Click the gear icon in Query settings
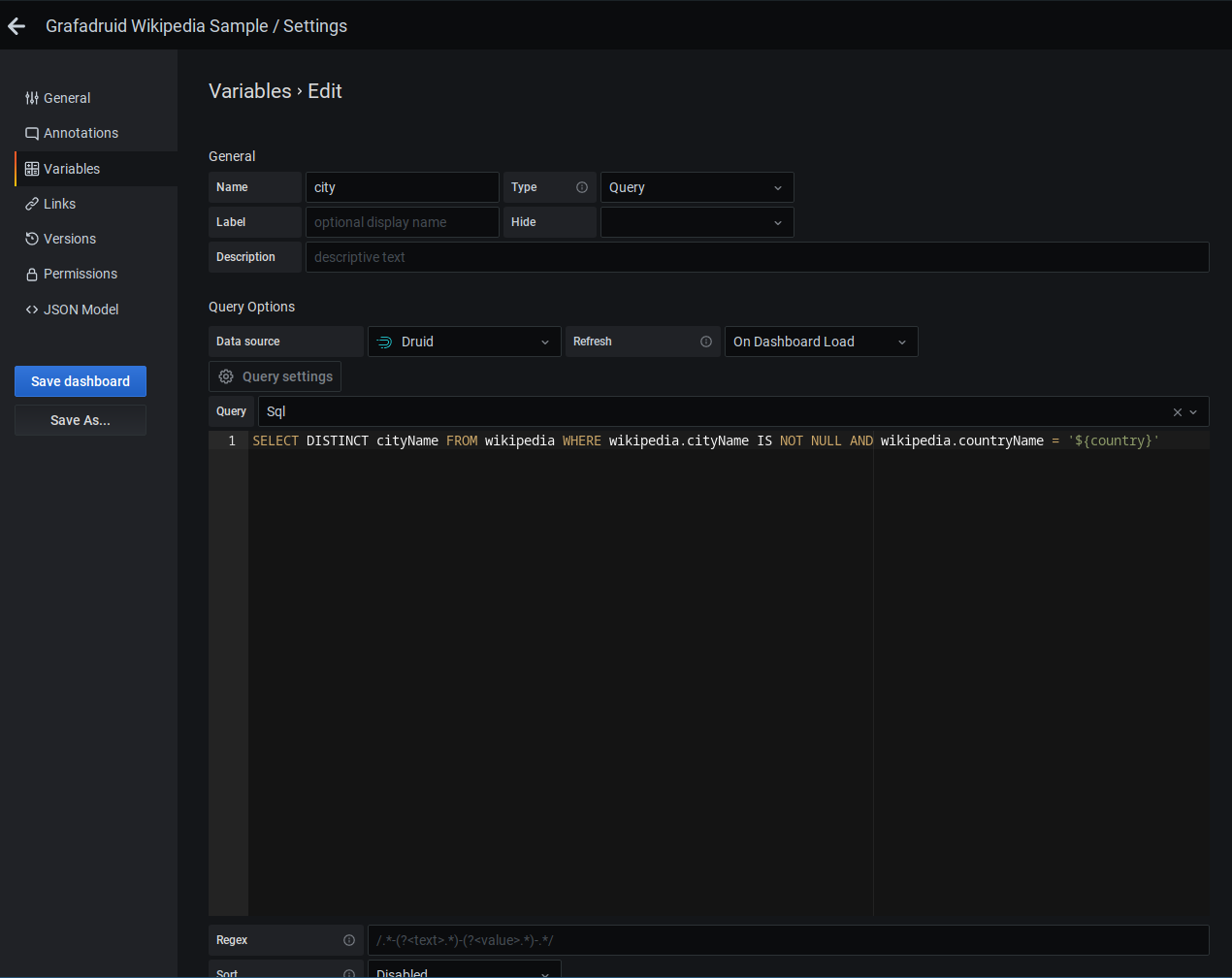Image resolution: width=1232 pixels, height=978 pixels. pyautogui.click(x=226, y=376)
